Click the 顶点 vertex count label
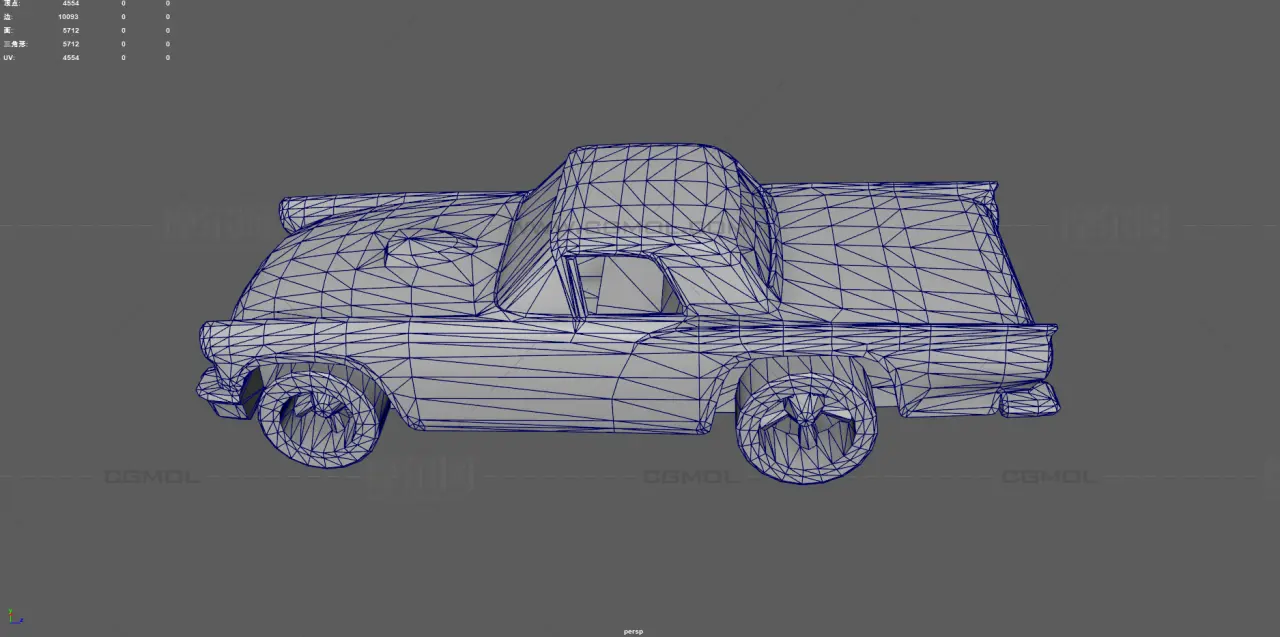The width and height of the screenshot is (1280, 637). [11, 4]
